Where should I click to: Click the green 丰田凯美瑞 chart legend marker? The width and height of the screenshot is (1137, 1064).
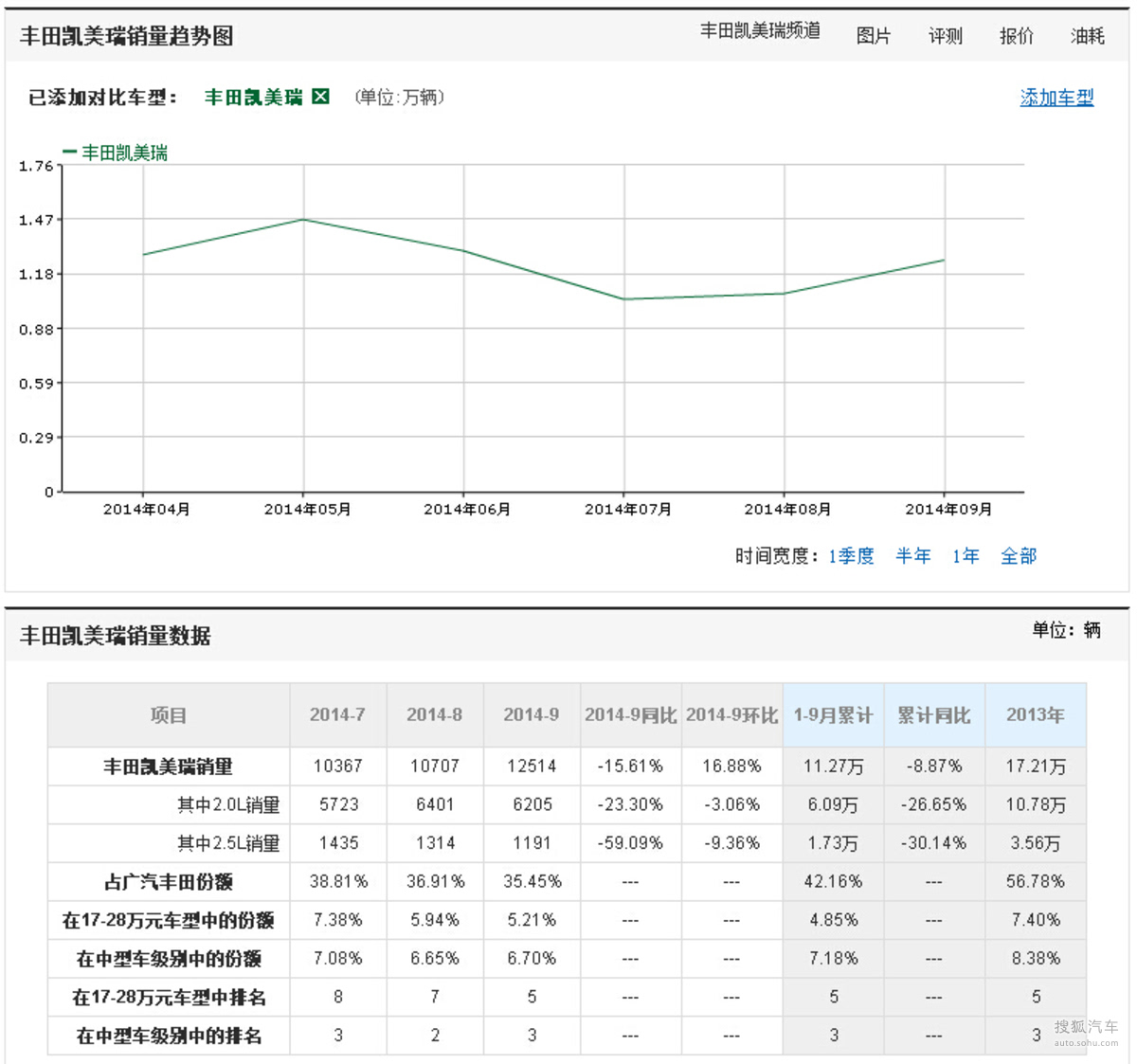(x=69, y=152)
